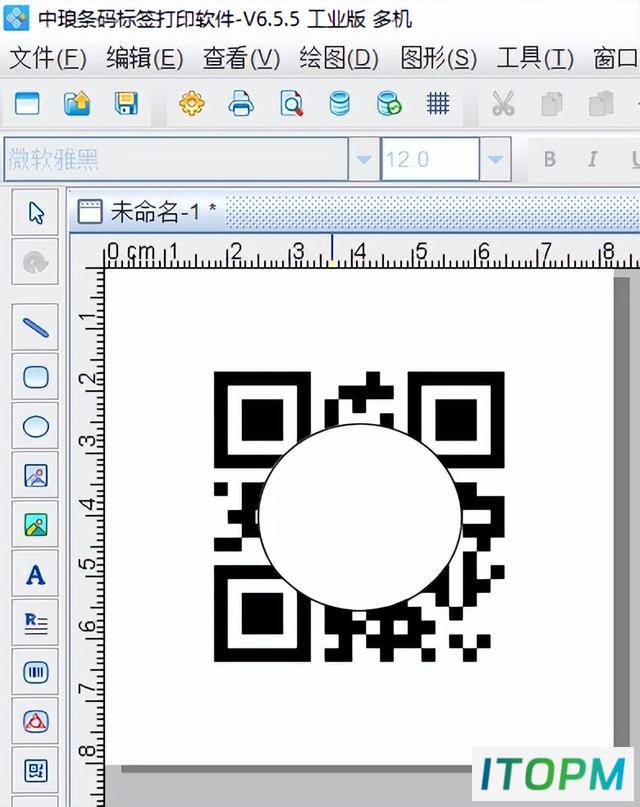Toggle italic I formatting
640x807 pixels.
click(x=592, y=159)
